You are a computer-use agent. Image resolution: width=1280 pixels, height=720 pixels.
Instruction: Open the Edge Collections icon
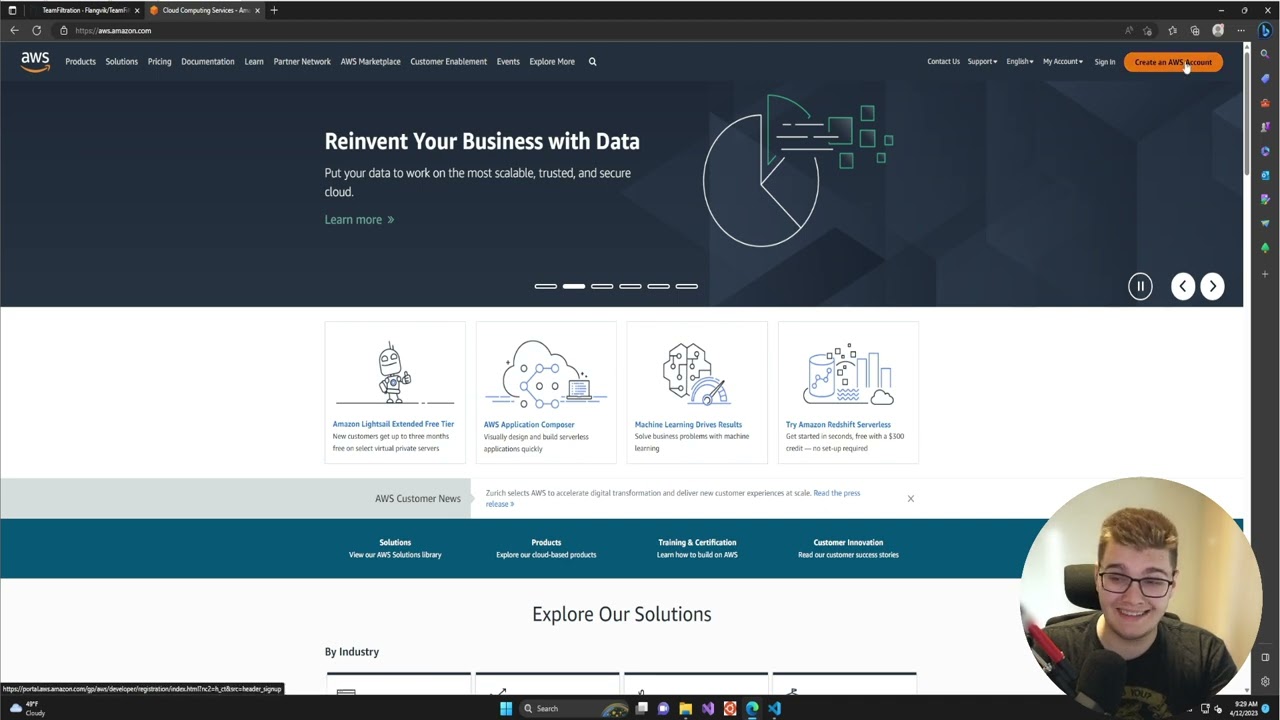[x=1195, y=30]
